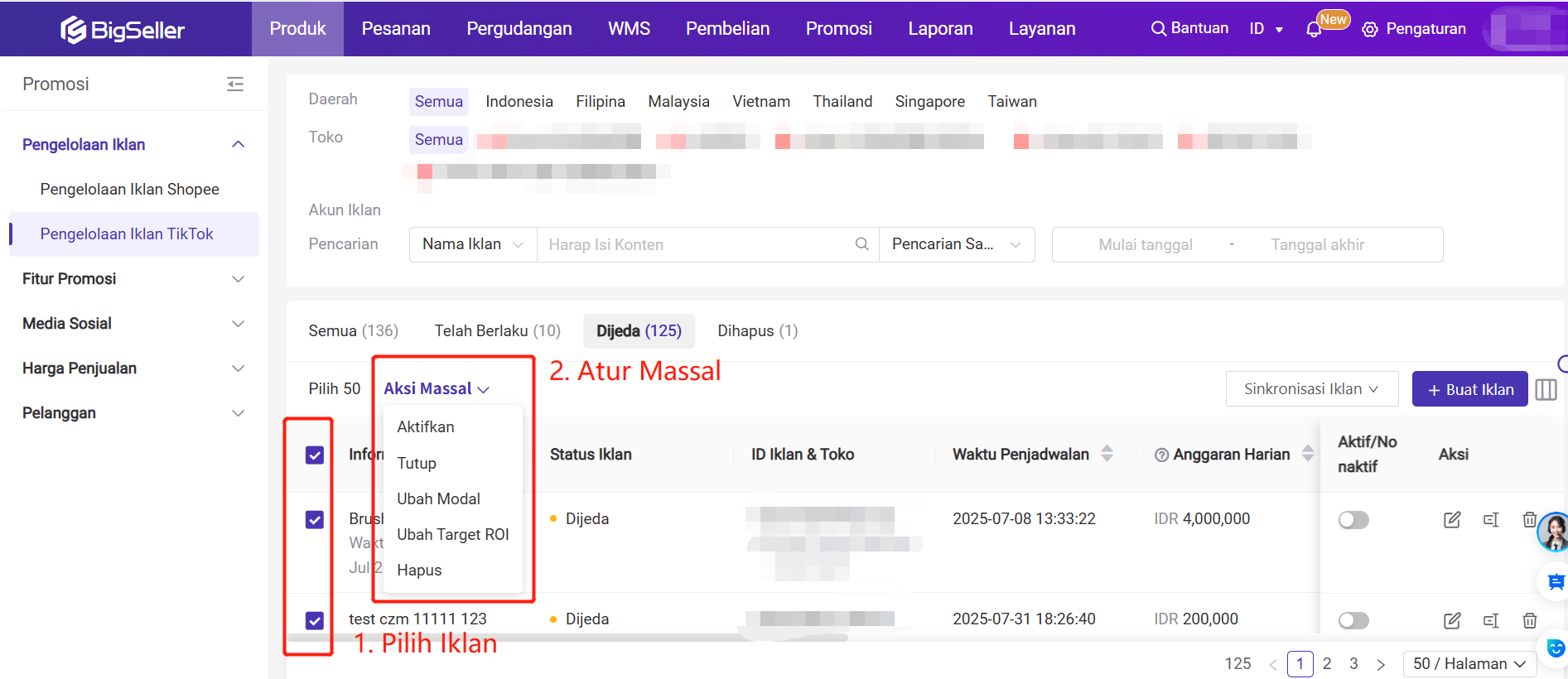Click the horizontal table scrollbar

pos(567,638)
